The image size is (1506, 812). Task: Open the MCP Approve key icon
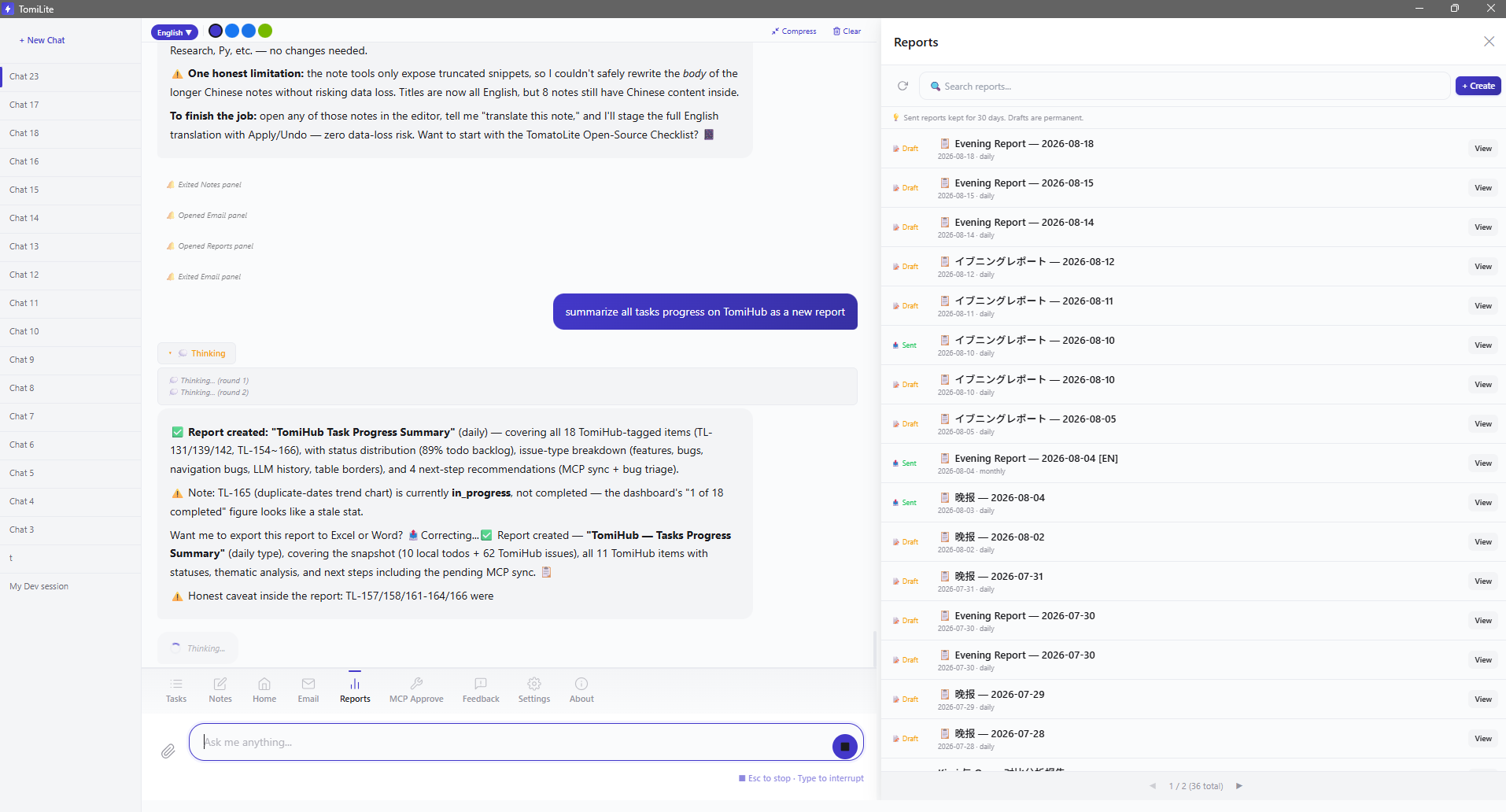tap(416, 684)
